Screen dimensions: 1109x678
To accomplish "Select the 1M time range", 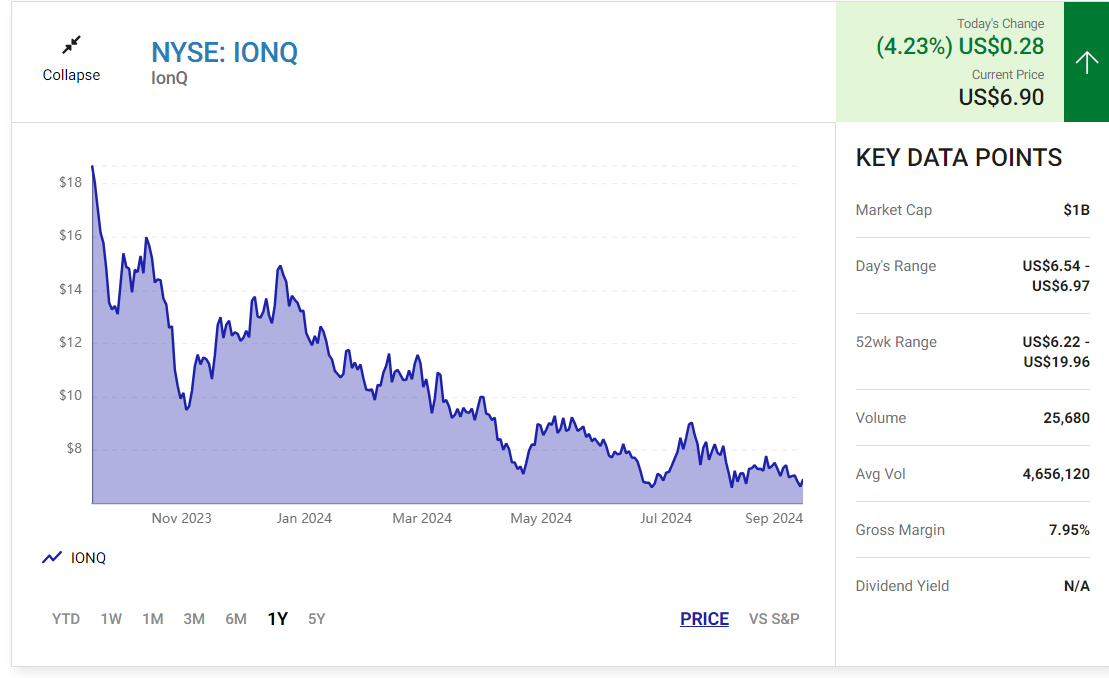I will tap(153, 619).
